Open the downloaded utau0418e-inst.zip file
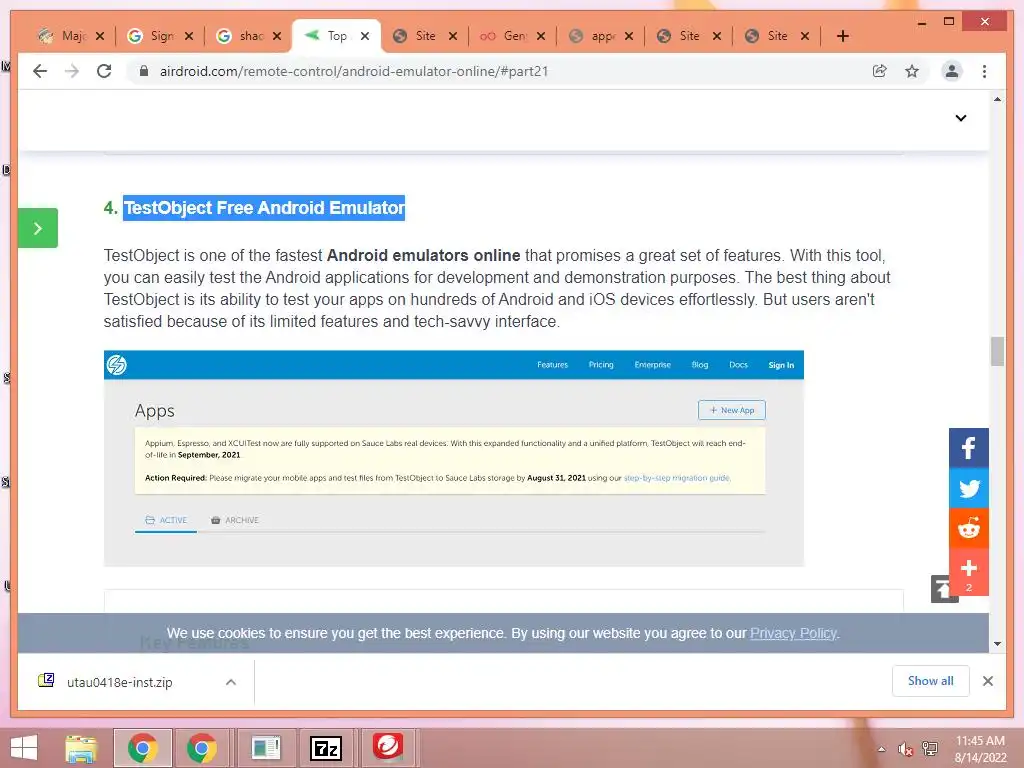1024x768 pixels. point(120,682)
